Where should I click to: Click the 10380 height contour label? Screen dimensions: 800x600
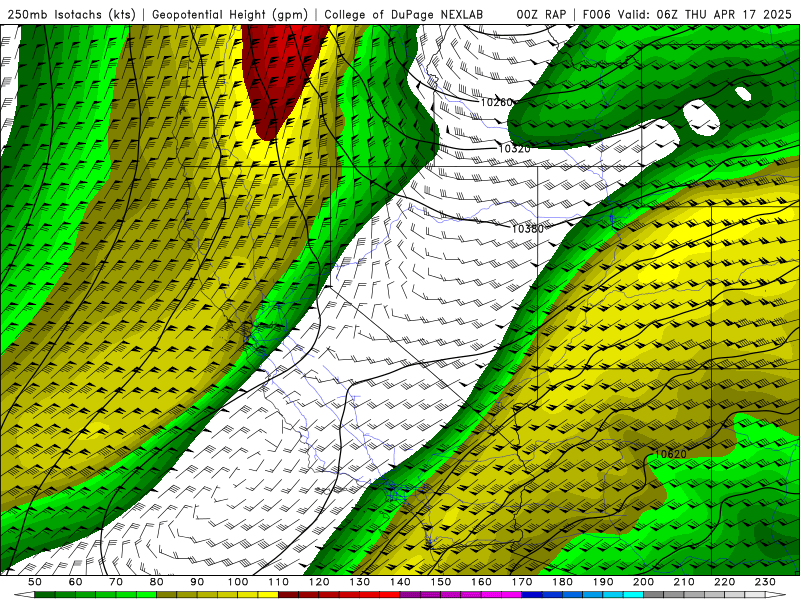(528, 229)
